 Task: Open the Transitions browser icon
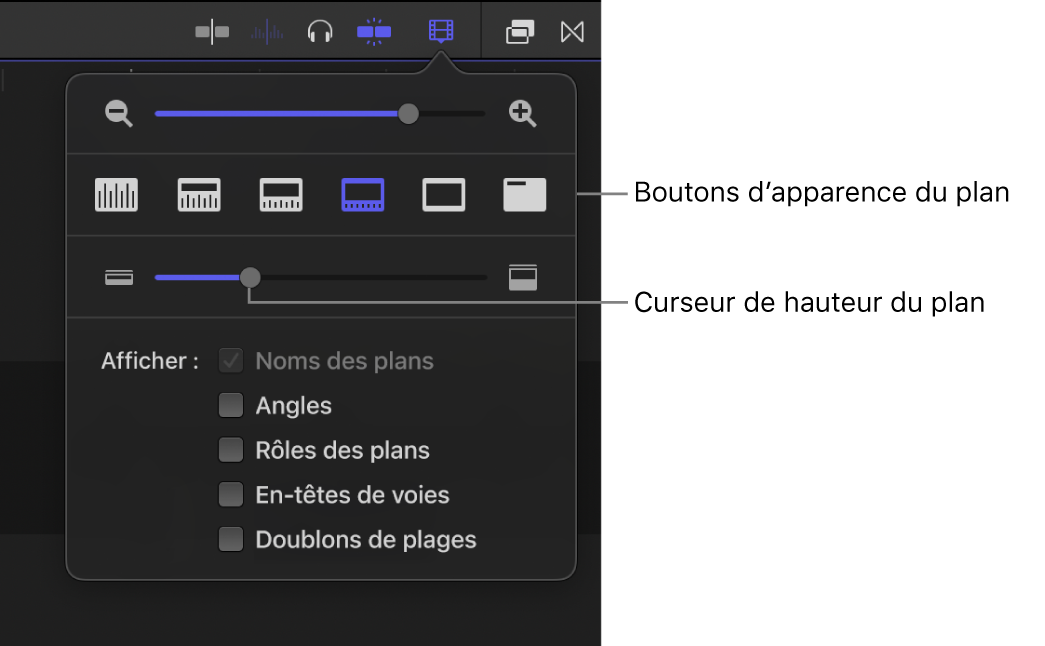(x=572, y=31)
